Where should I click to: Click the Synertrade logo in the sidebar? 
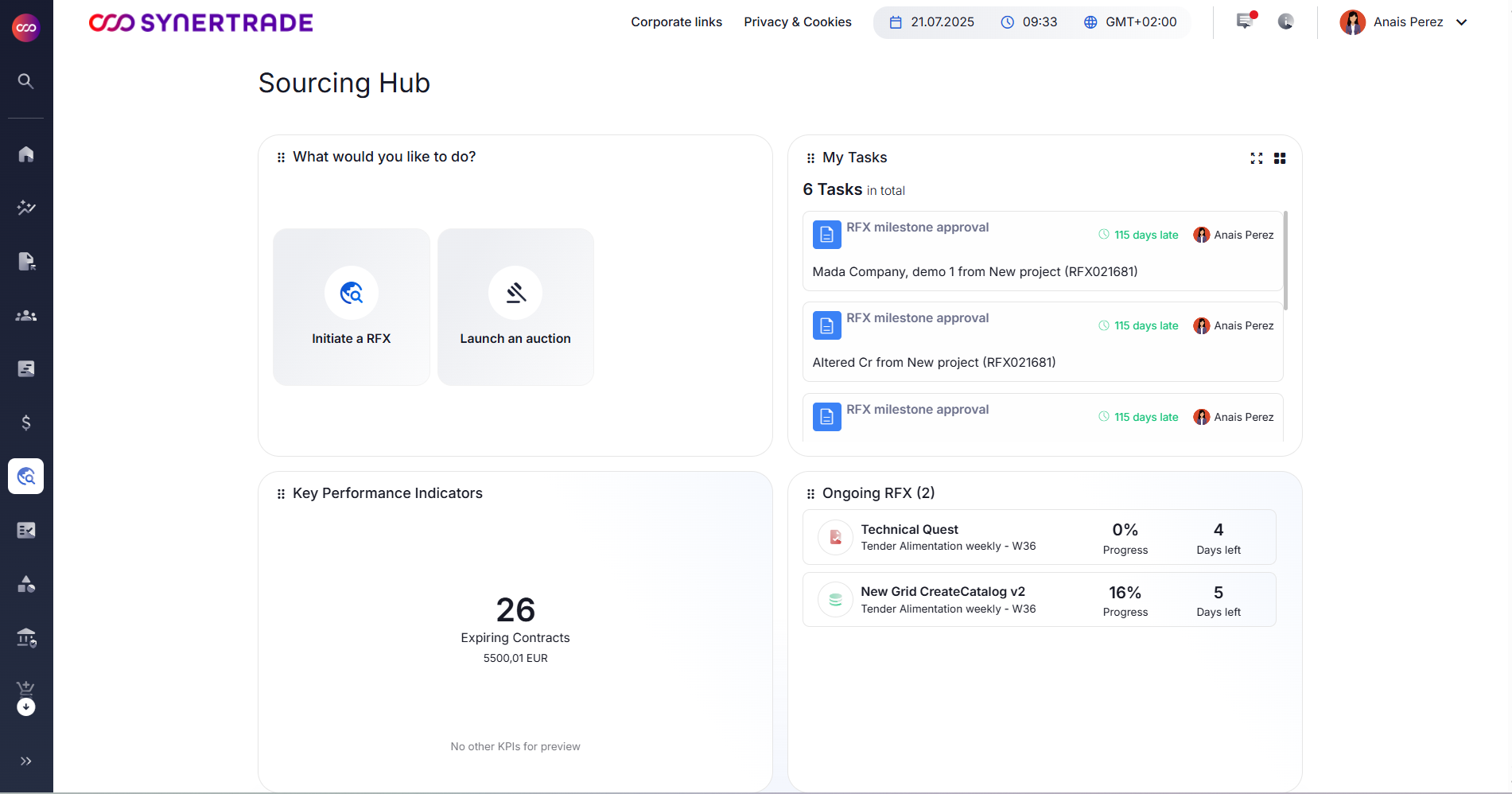26,28
